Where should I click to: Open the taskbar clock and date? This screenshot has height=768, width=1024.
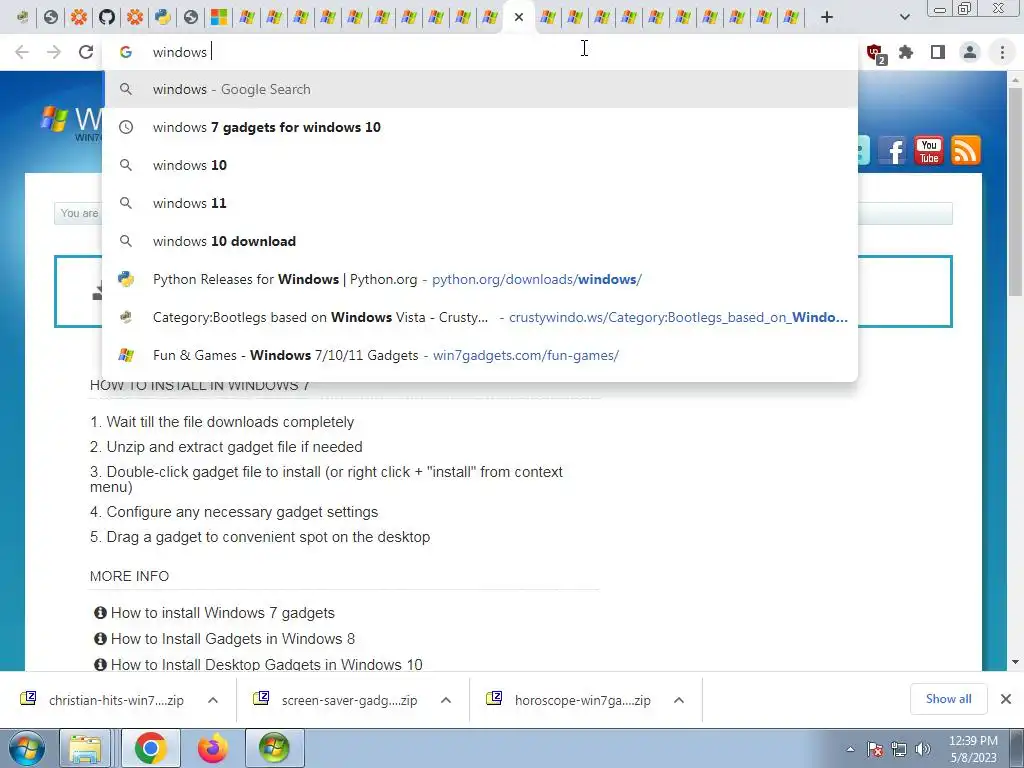click(973, 749)
